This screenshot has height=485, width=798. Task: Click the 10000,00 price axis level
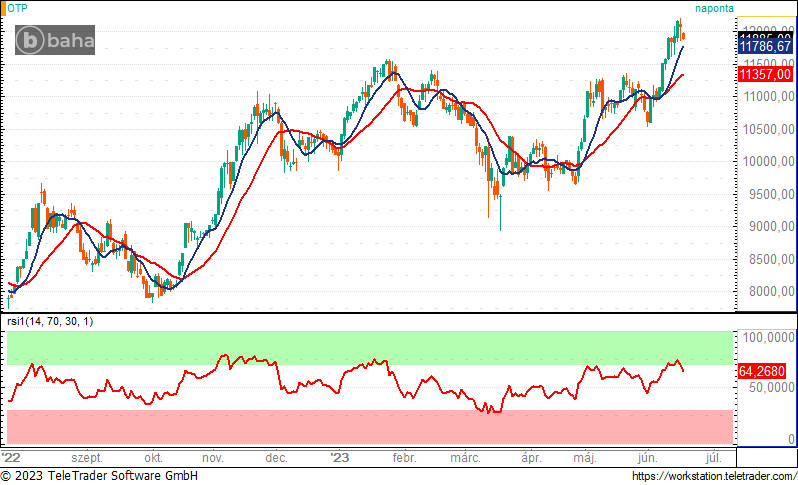click(767, 161)
